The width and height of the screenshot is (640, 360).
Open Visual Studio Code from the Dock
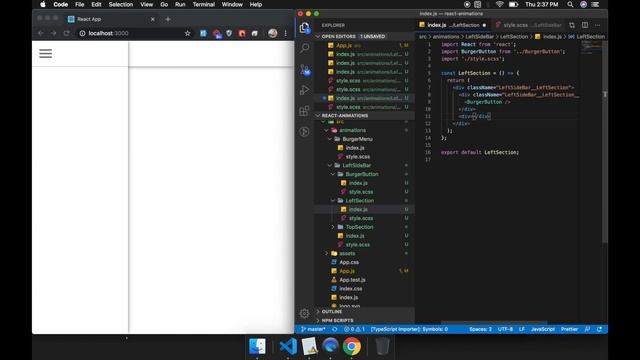(x=288, y=347)
